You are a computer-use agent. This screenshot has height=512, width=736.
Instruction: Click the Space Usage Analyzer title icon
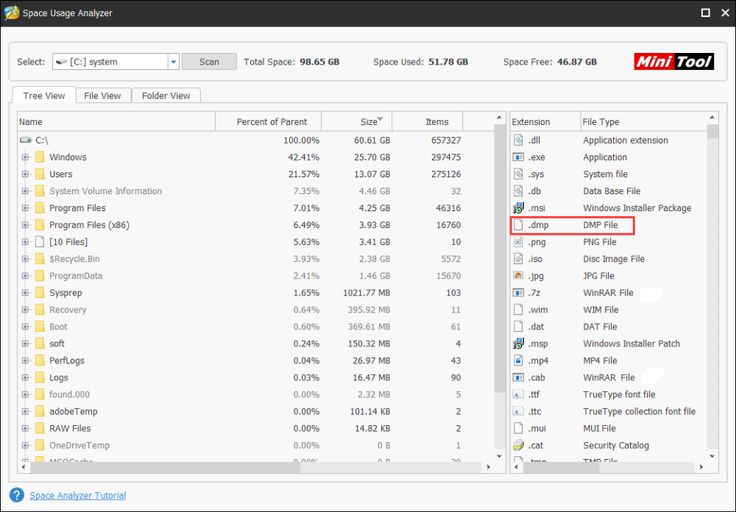[x=11, y=13]
